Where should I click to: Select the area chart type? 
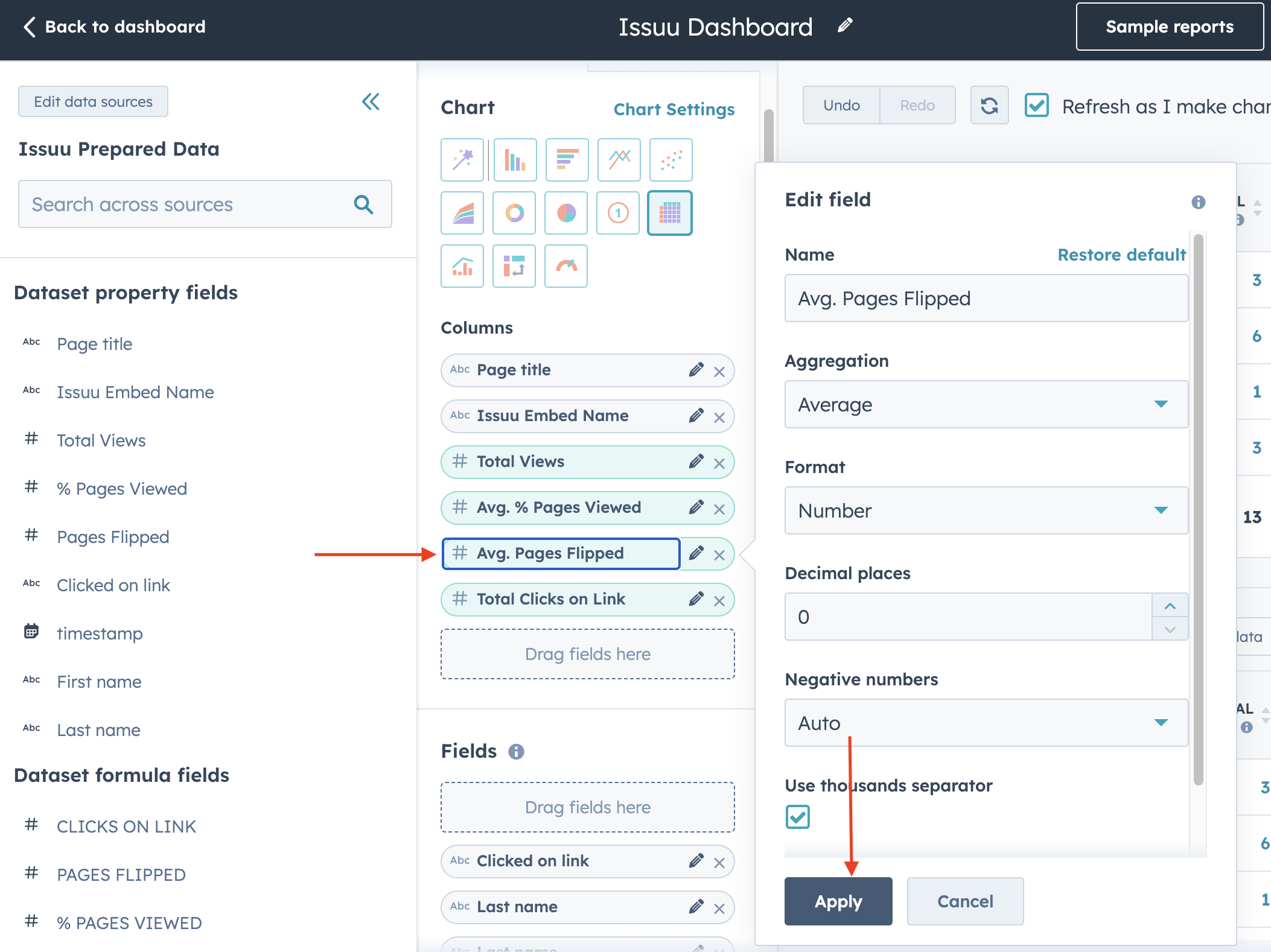[462, 213]
